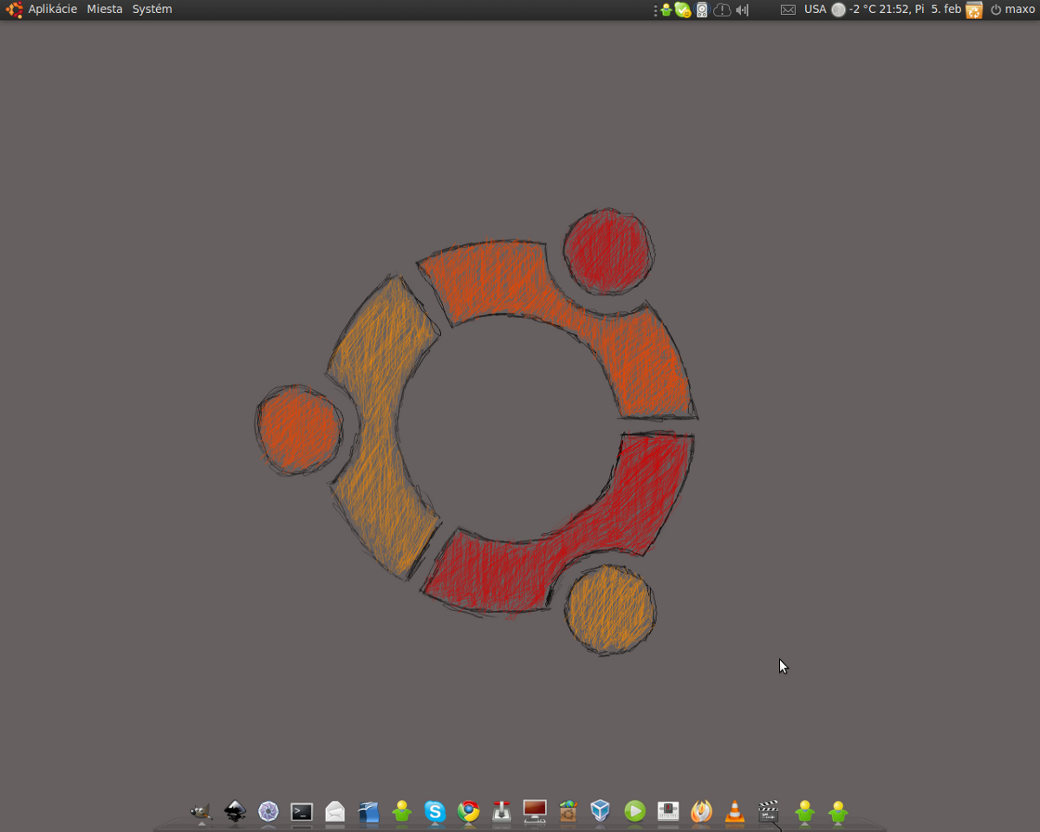1040x832 pixels.
Task: Open the maxo session power menu
Action: point(1013,9)
